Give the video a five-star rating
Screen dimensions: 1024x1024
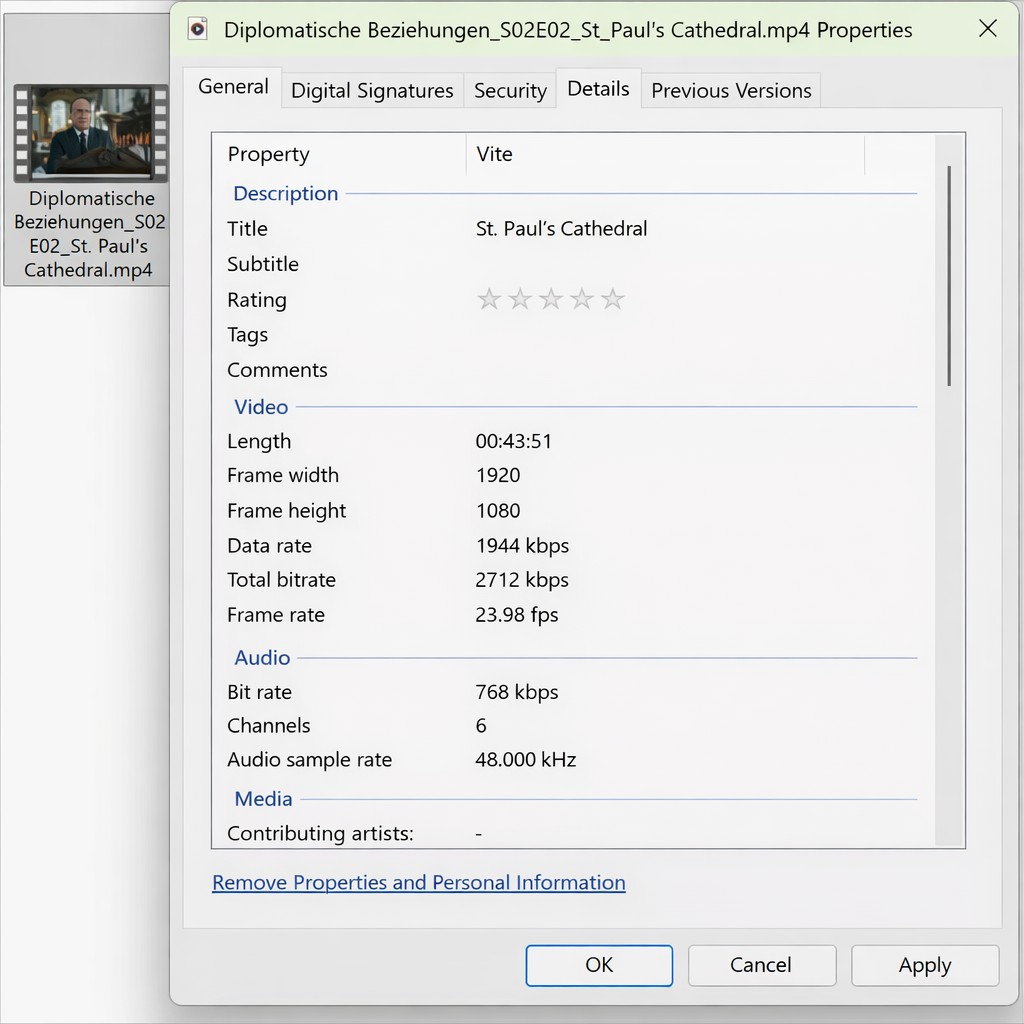(x=615, y=298)
